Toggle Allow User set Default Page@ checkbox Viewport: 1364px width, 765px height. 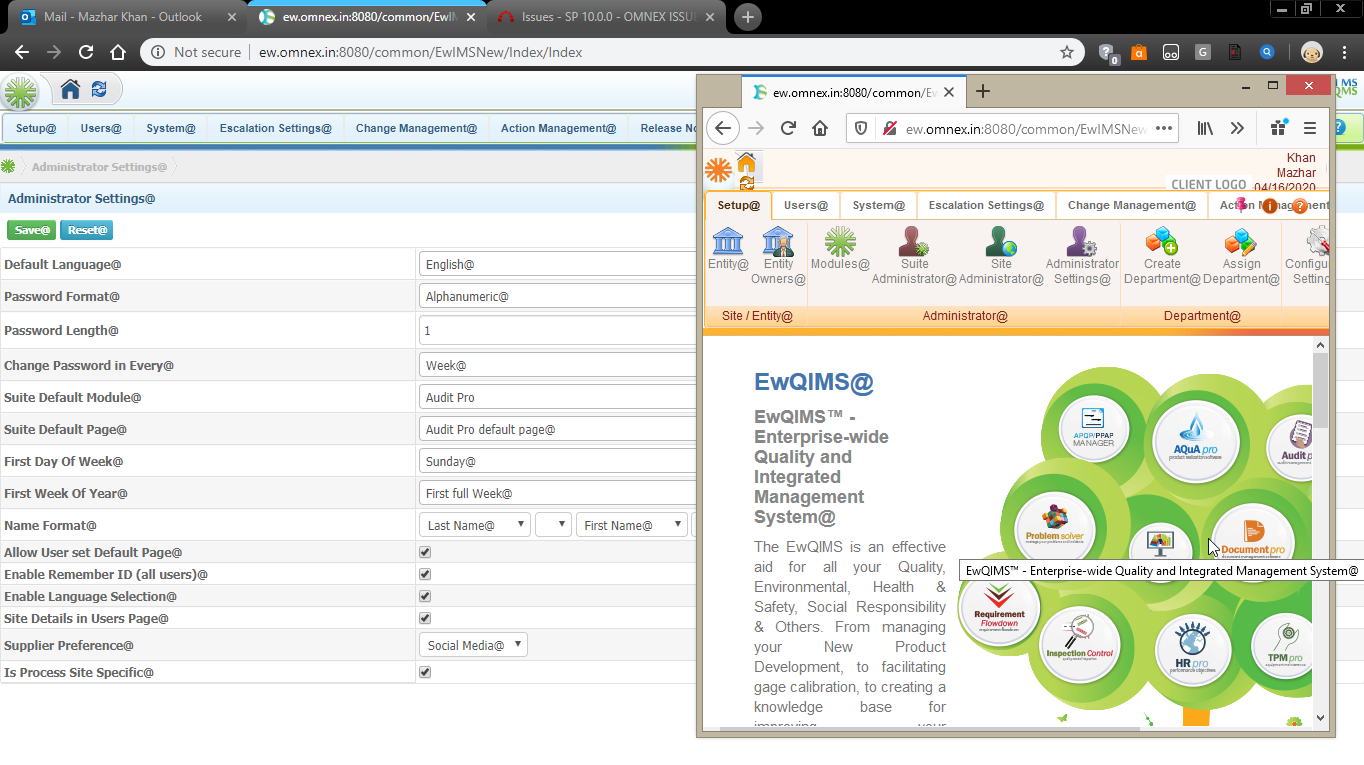425,552
